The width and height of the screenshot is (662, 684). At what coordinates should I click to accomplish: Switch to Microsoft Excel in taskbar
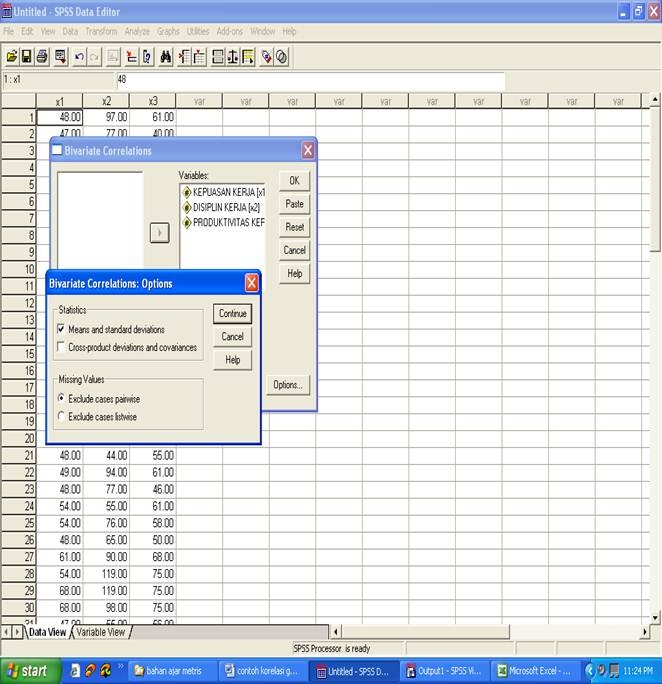[x=535, y=671]
